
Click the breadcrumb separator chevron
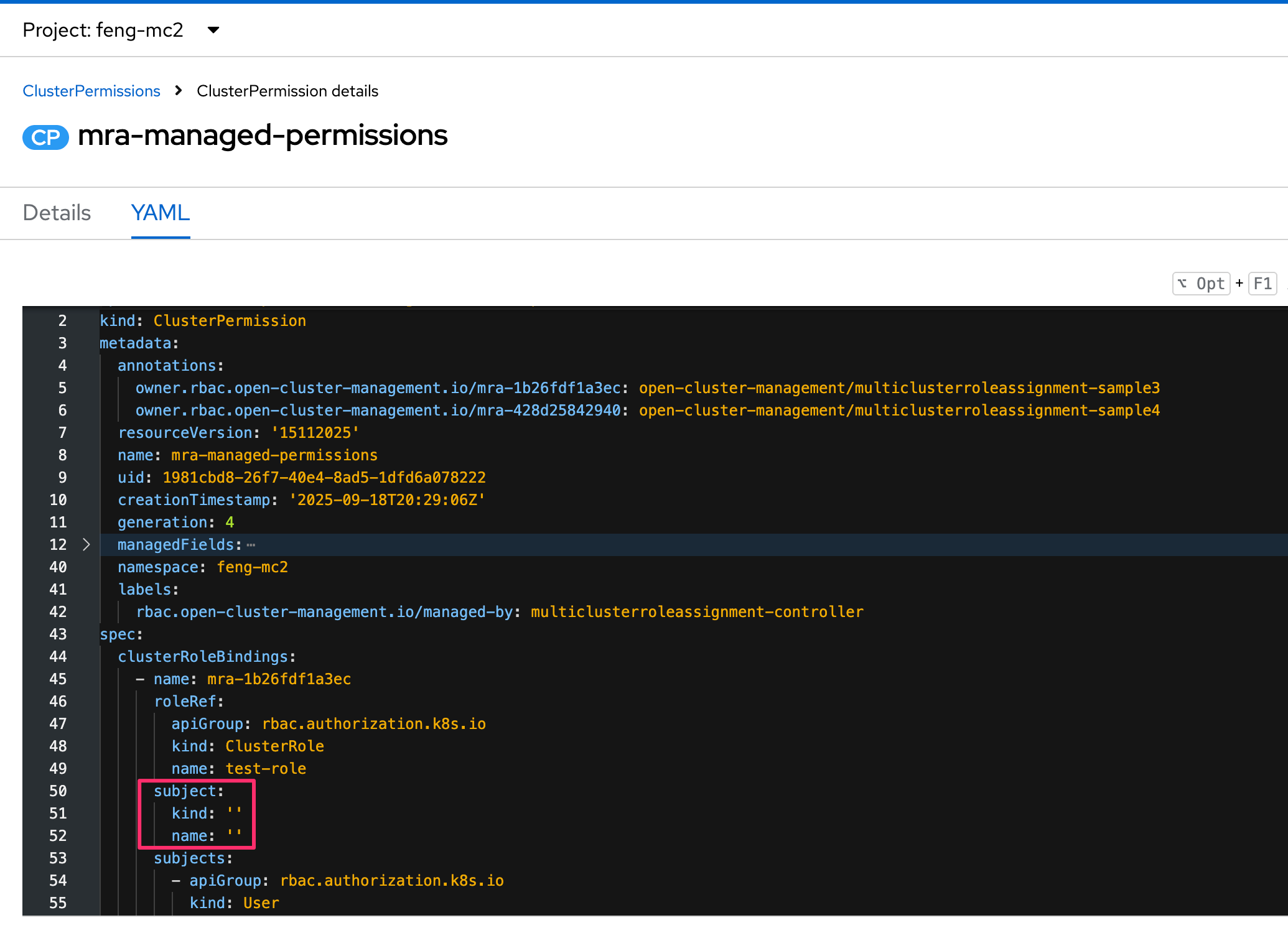[x=179, y=91]
